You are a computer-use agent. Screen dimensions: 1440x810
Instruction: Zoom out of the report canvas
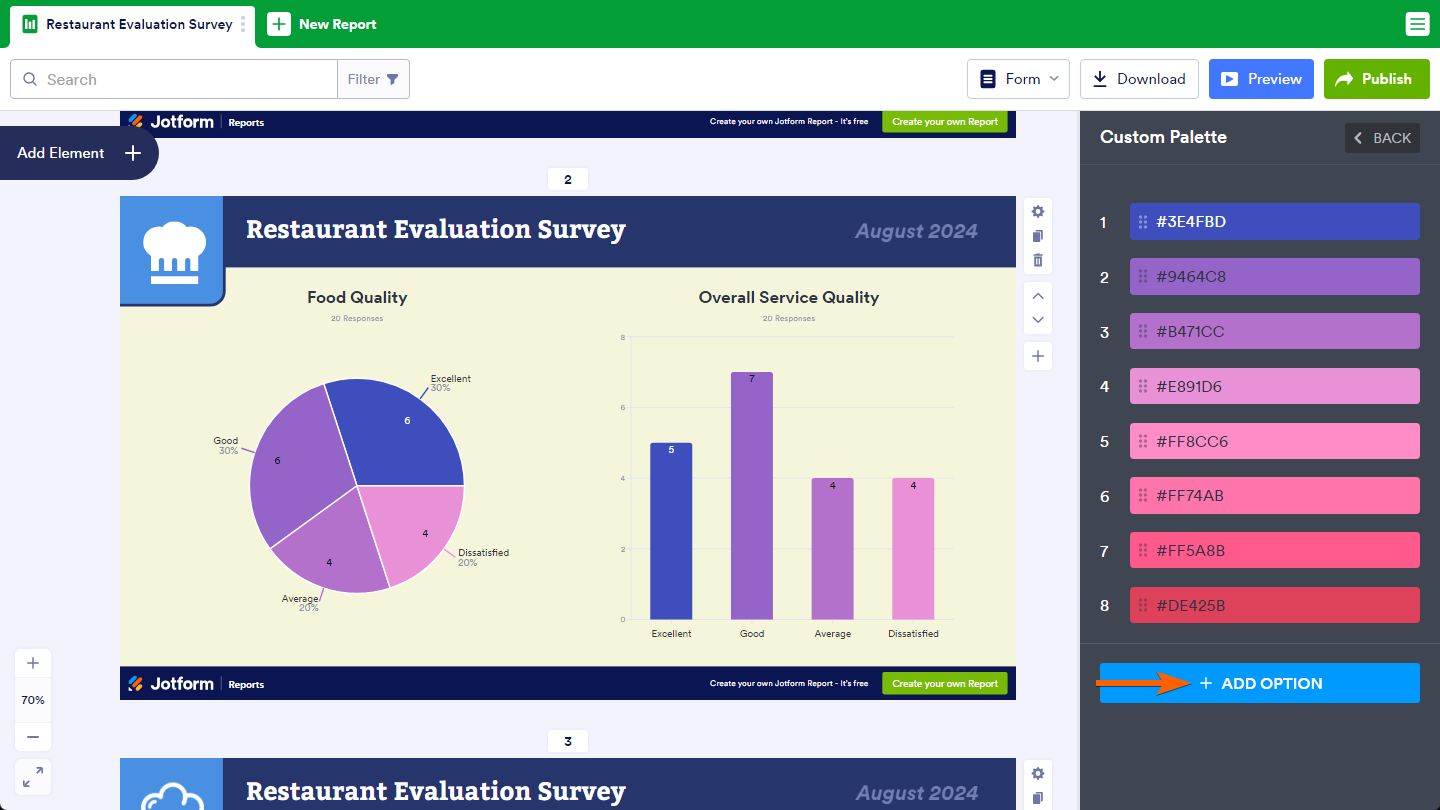point(33,737)
